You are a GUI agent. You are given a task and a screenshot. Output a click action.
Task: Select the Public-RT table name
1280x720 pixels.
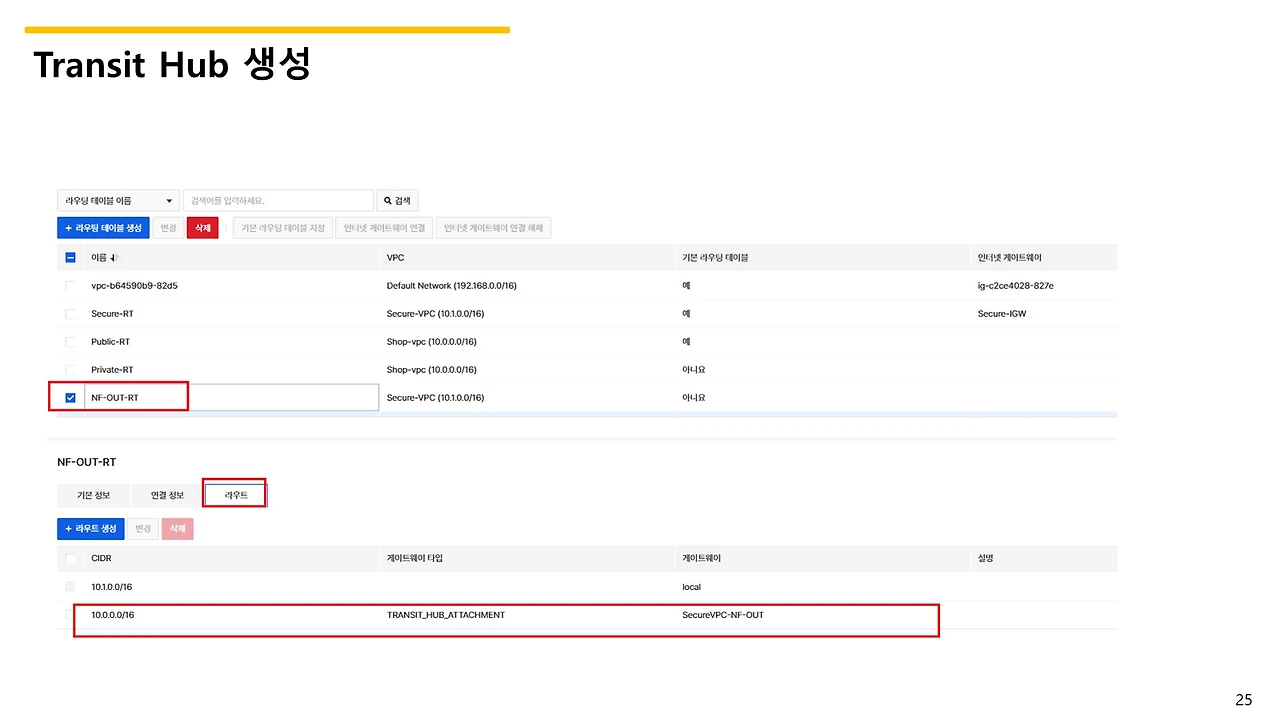click(110, 342)
